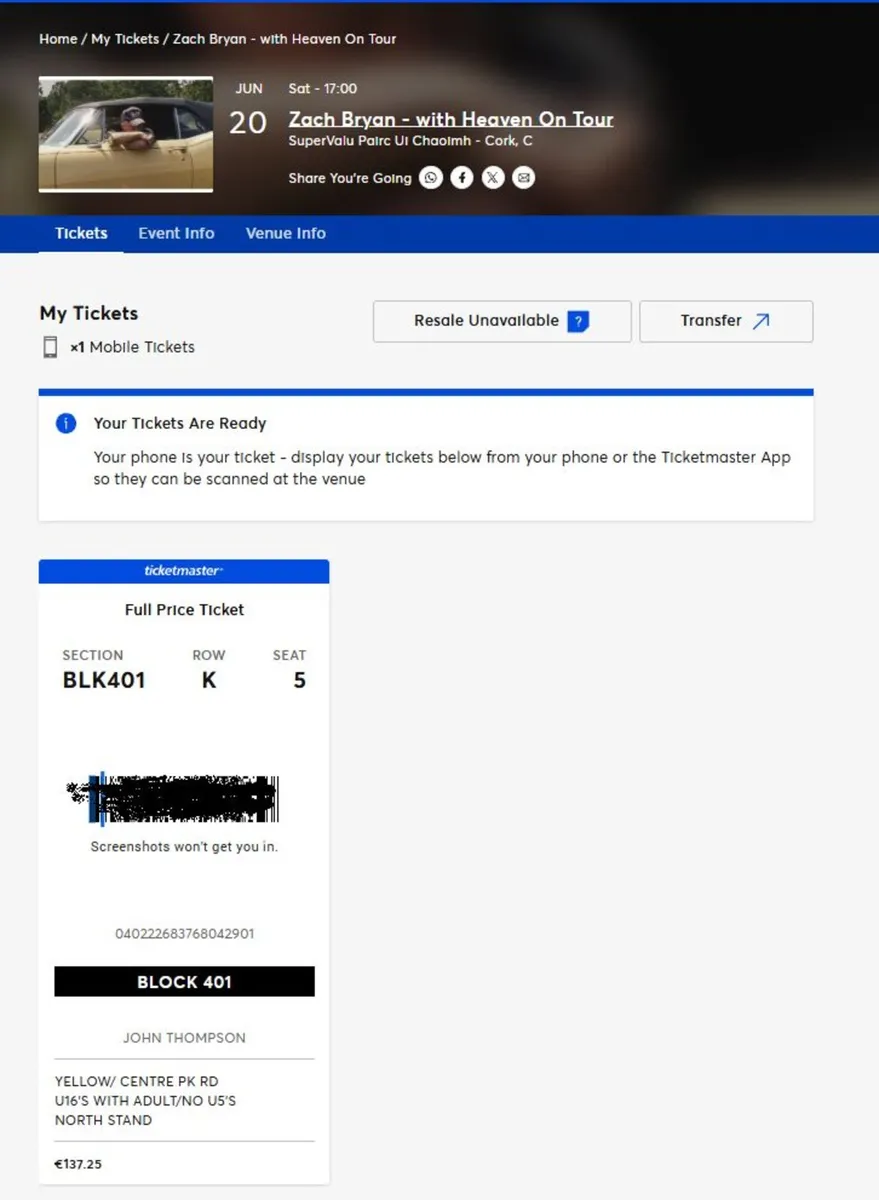
Task: Click the YELLOW/ CENTRE PK RD text
Action: [136, 1081]
